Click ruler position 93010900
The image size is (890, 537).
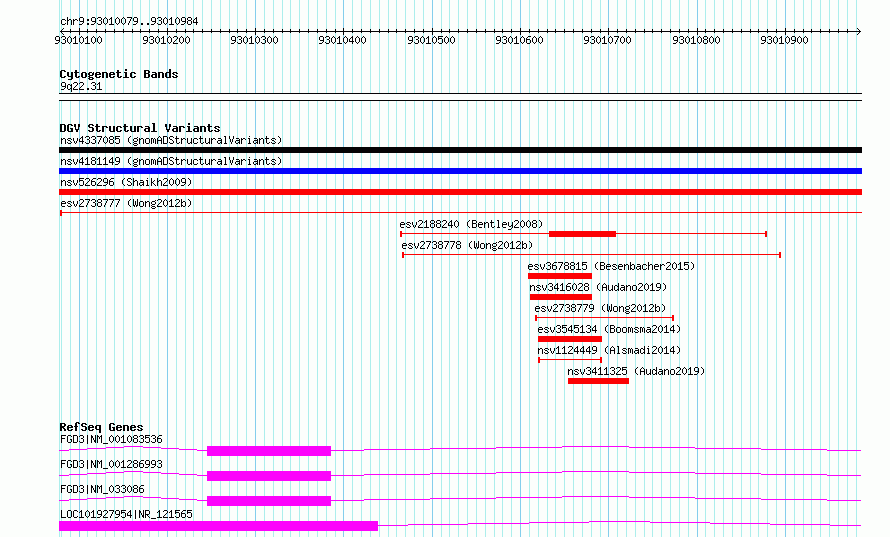click(784, 40)
